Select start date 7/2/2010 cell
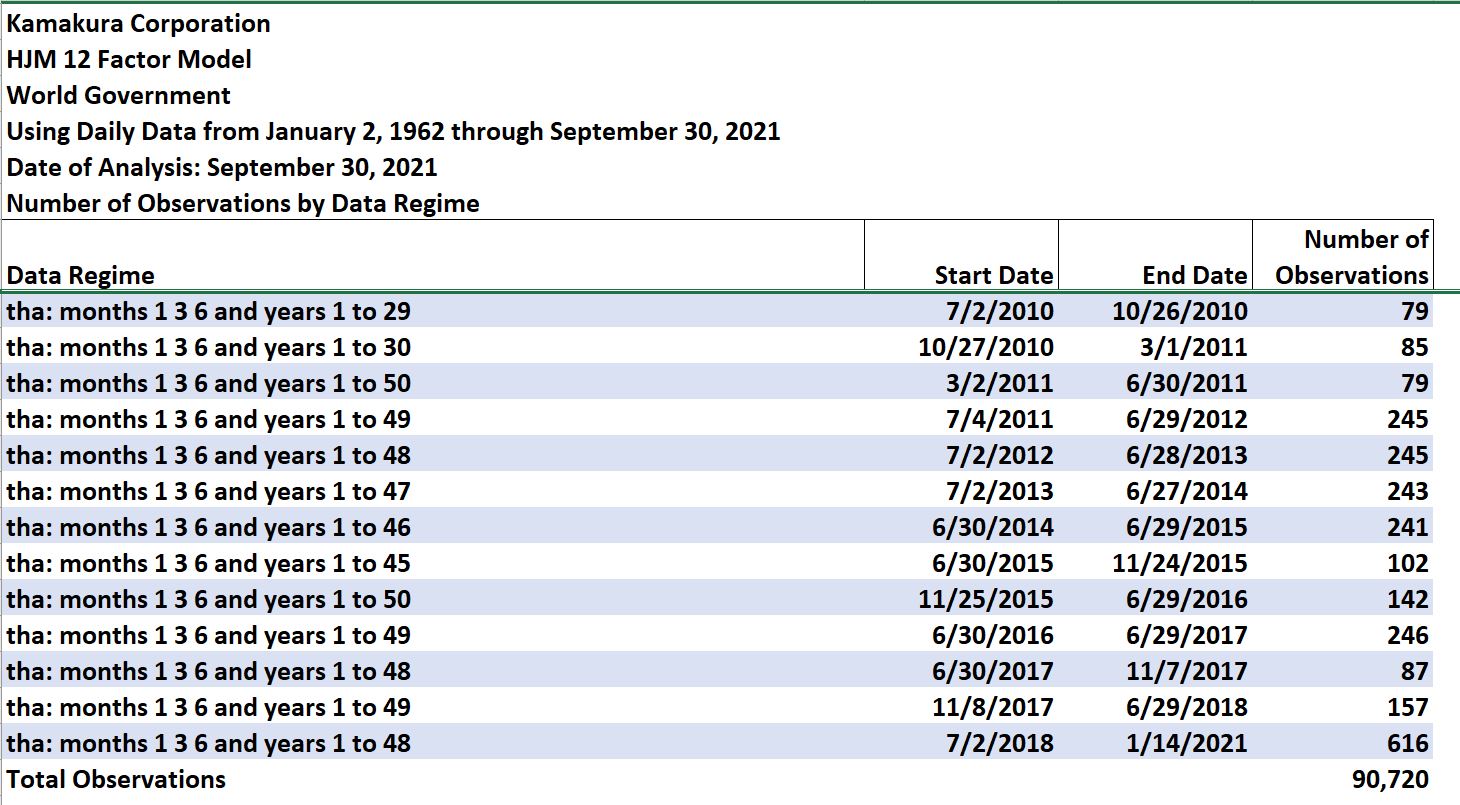The width and height of the screenshot is (1460, 805). 999,311
